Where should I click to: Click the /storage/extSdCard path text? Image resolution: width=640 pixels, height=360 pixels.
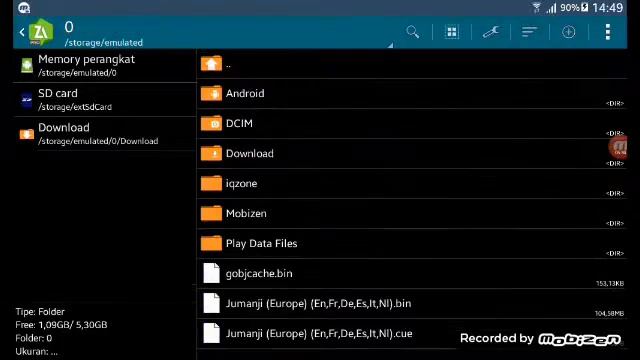(75, 107)
